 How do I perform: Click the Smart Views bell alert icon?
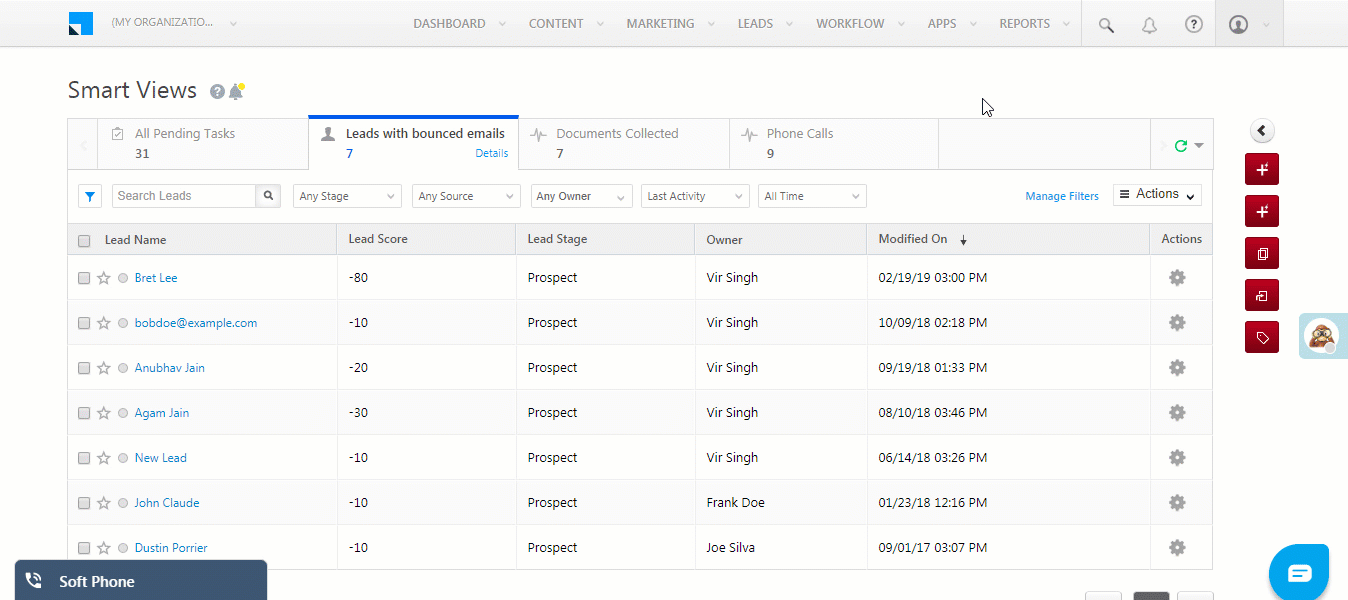click(236, 91)
